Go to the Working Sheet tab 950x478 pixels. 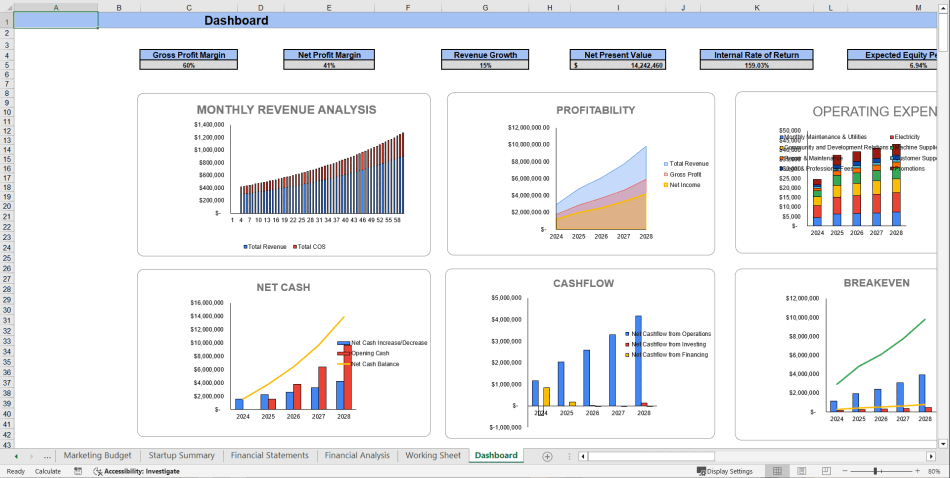pos(432,456)
